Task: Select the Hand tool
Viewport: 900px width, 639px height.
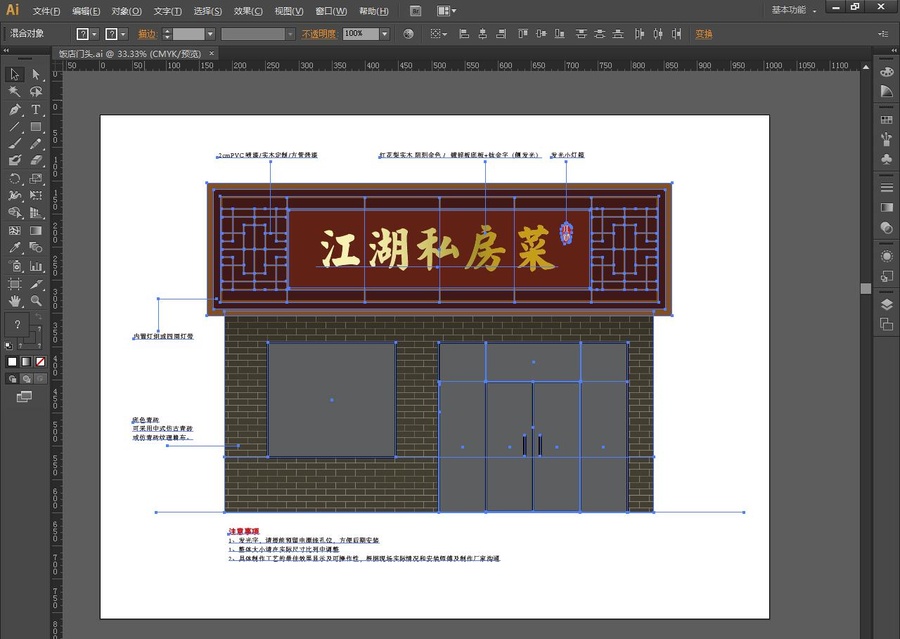Action: pos(14,300)
